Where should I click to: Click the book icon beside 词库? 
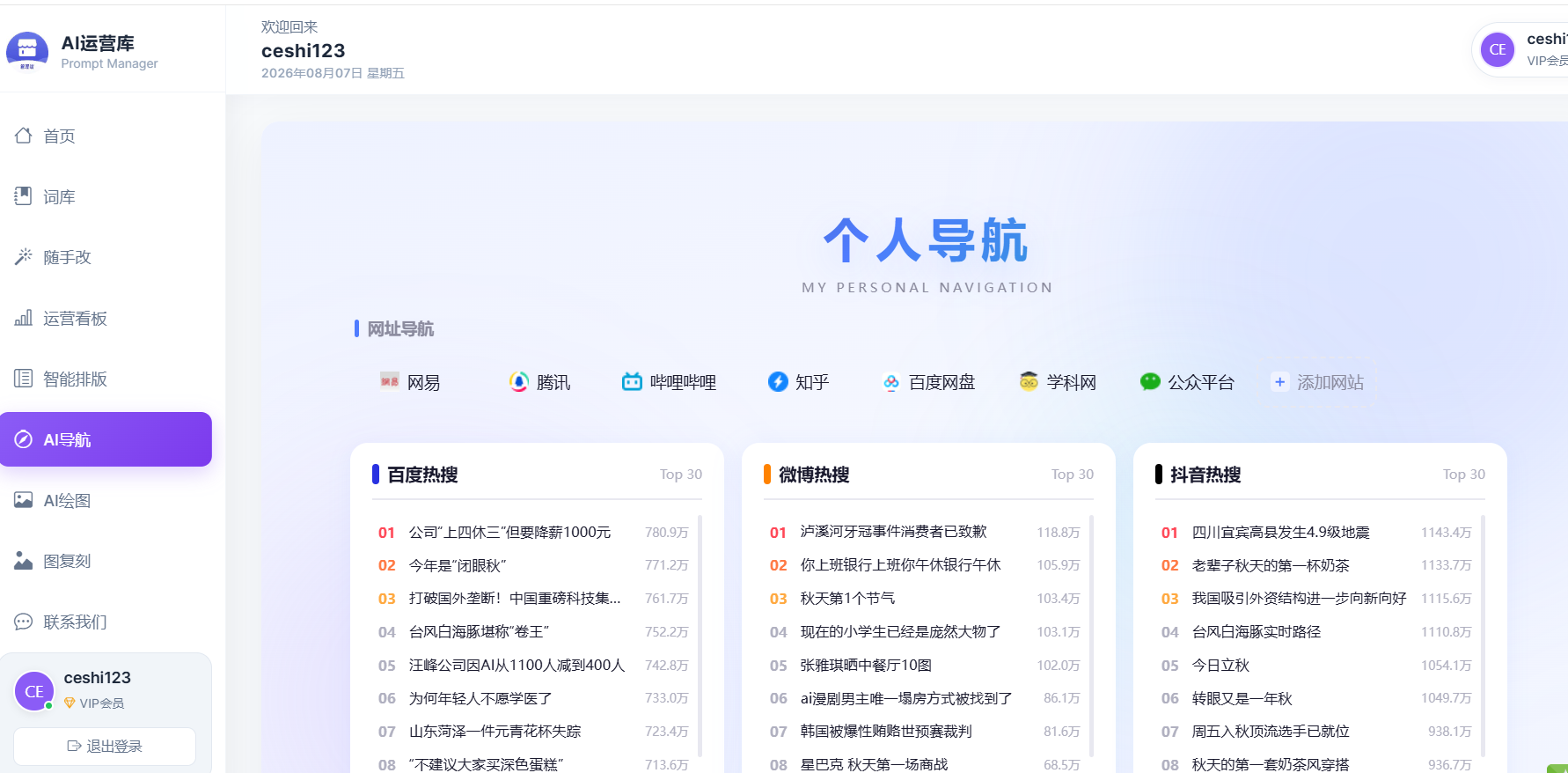click(x=24, y=196)
